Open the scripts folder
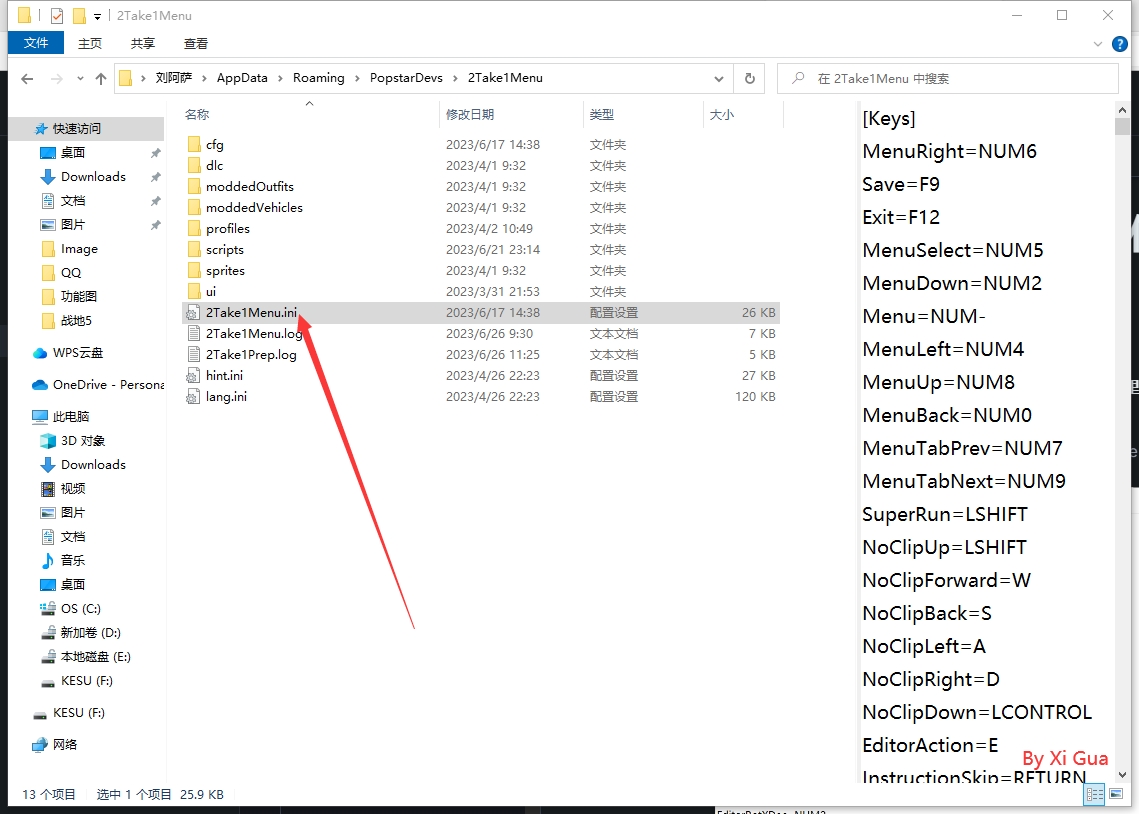This screenshot has width=1139, height=814. 224,250
